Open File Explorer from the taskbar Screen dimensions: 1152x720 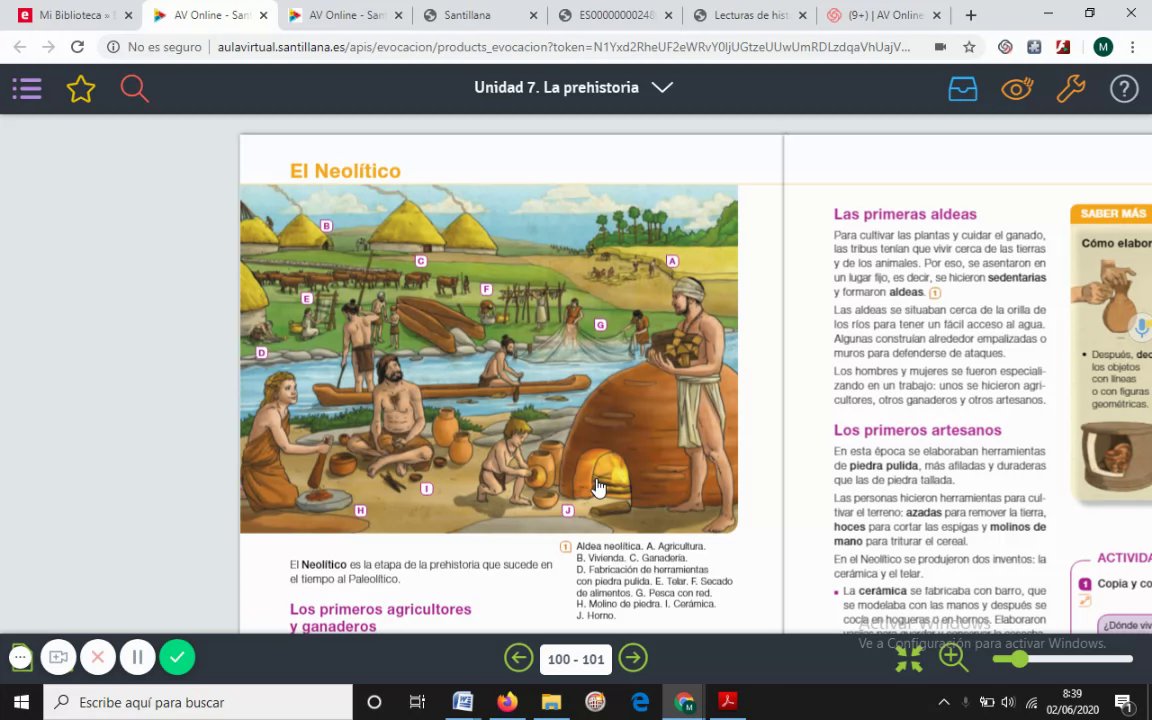pos(551,702)
